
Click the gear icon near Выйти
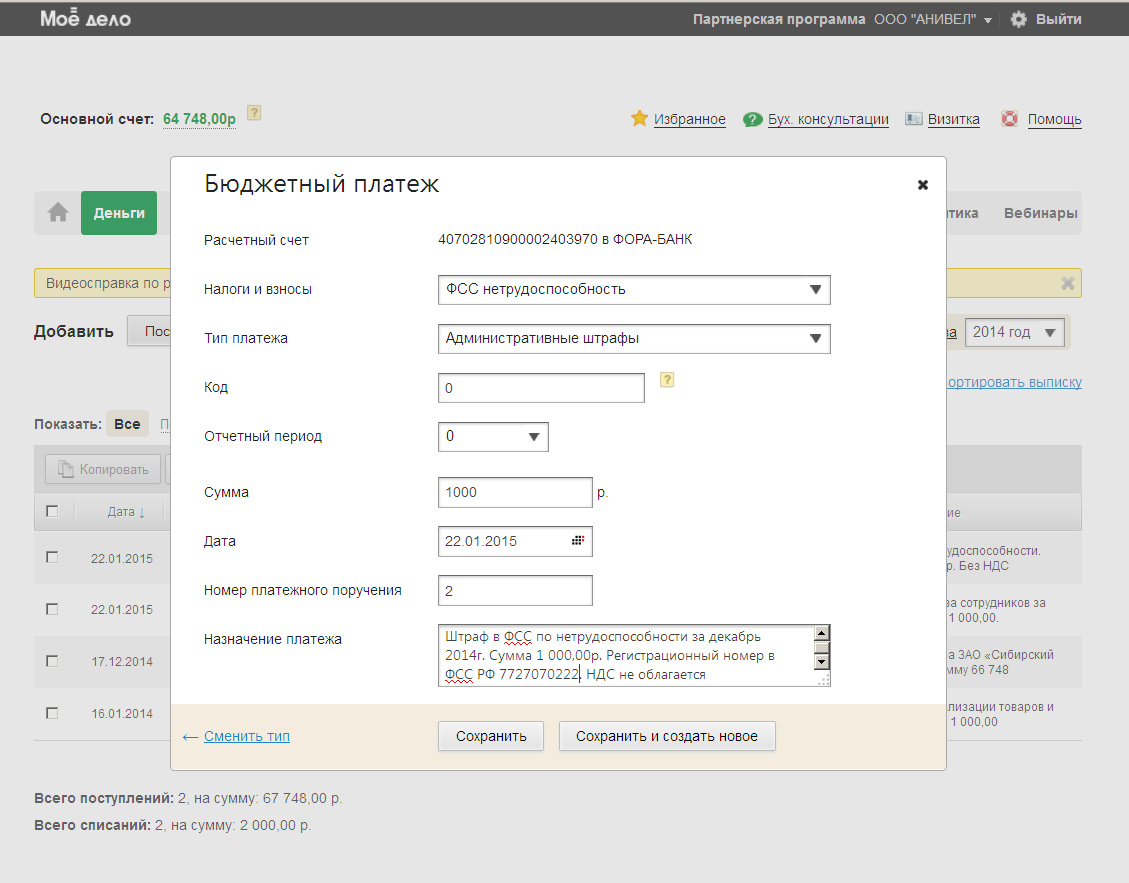(x=1018, y=19)
